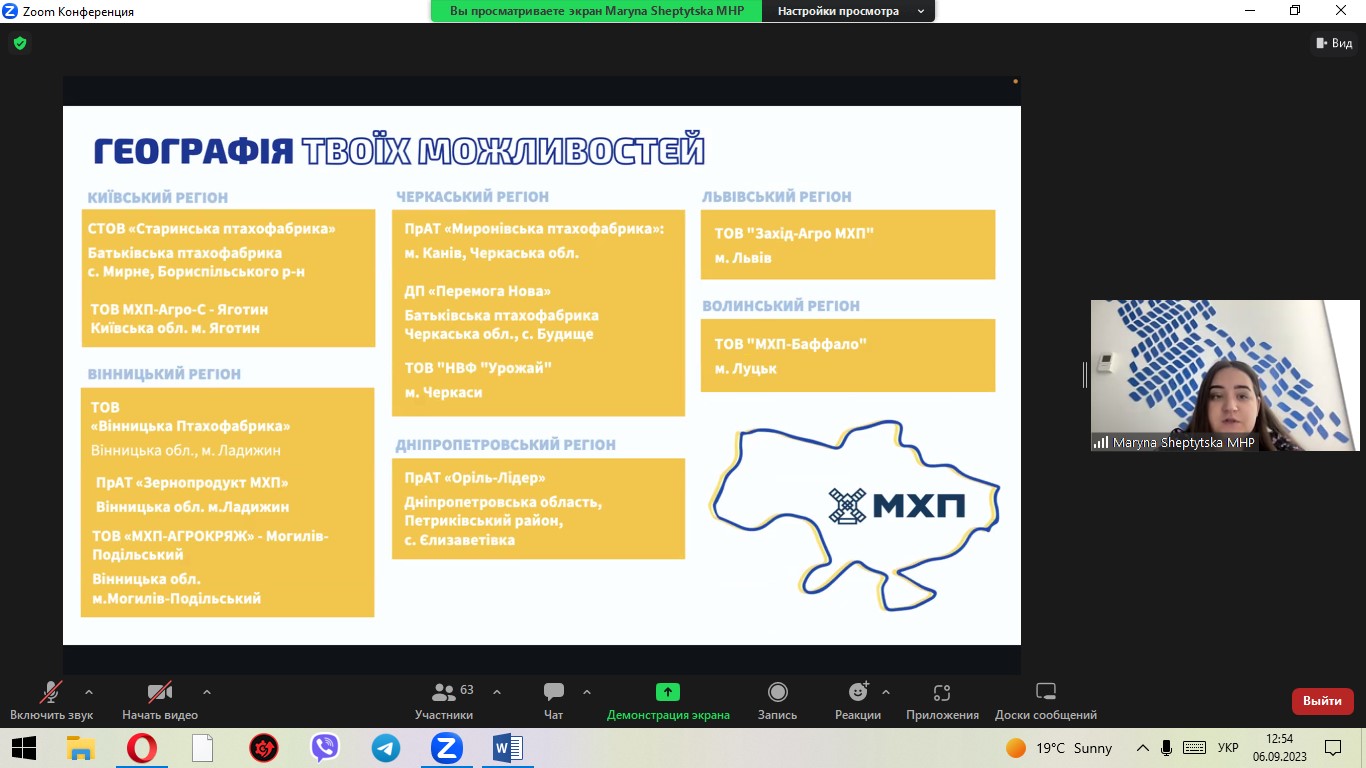
Task: Click the м. Львів city text
Action: pyautogui.click(x=743, y=258)
